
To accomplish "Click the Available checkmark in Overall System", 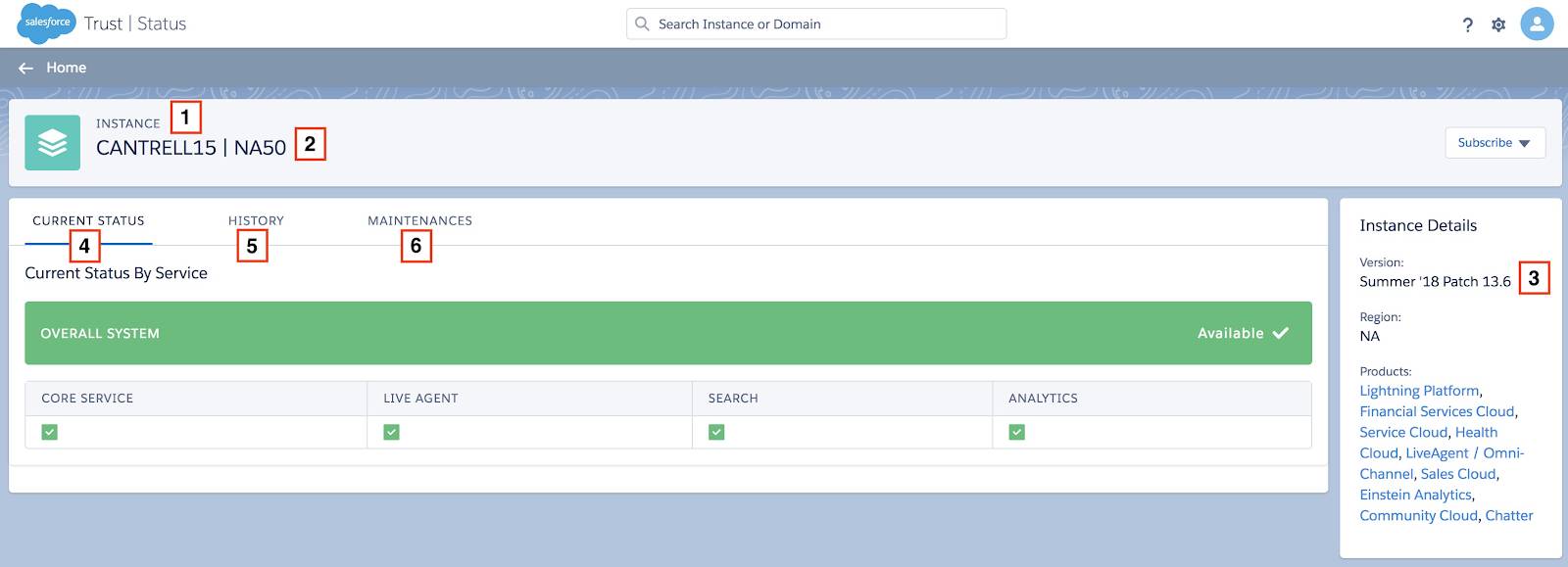I will (1280, 333).
